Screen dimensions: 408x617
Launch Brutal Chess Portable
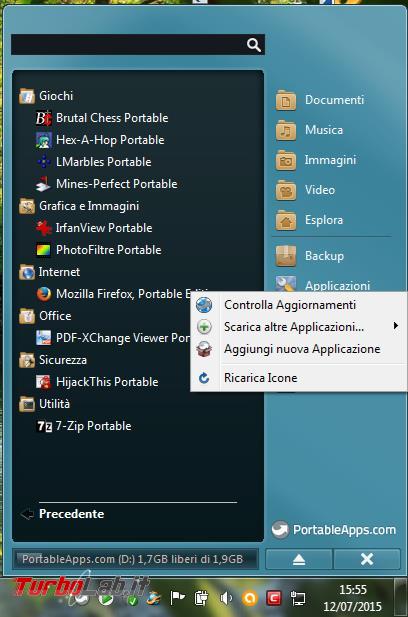[102, 118]
